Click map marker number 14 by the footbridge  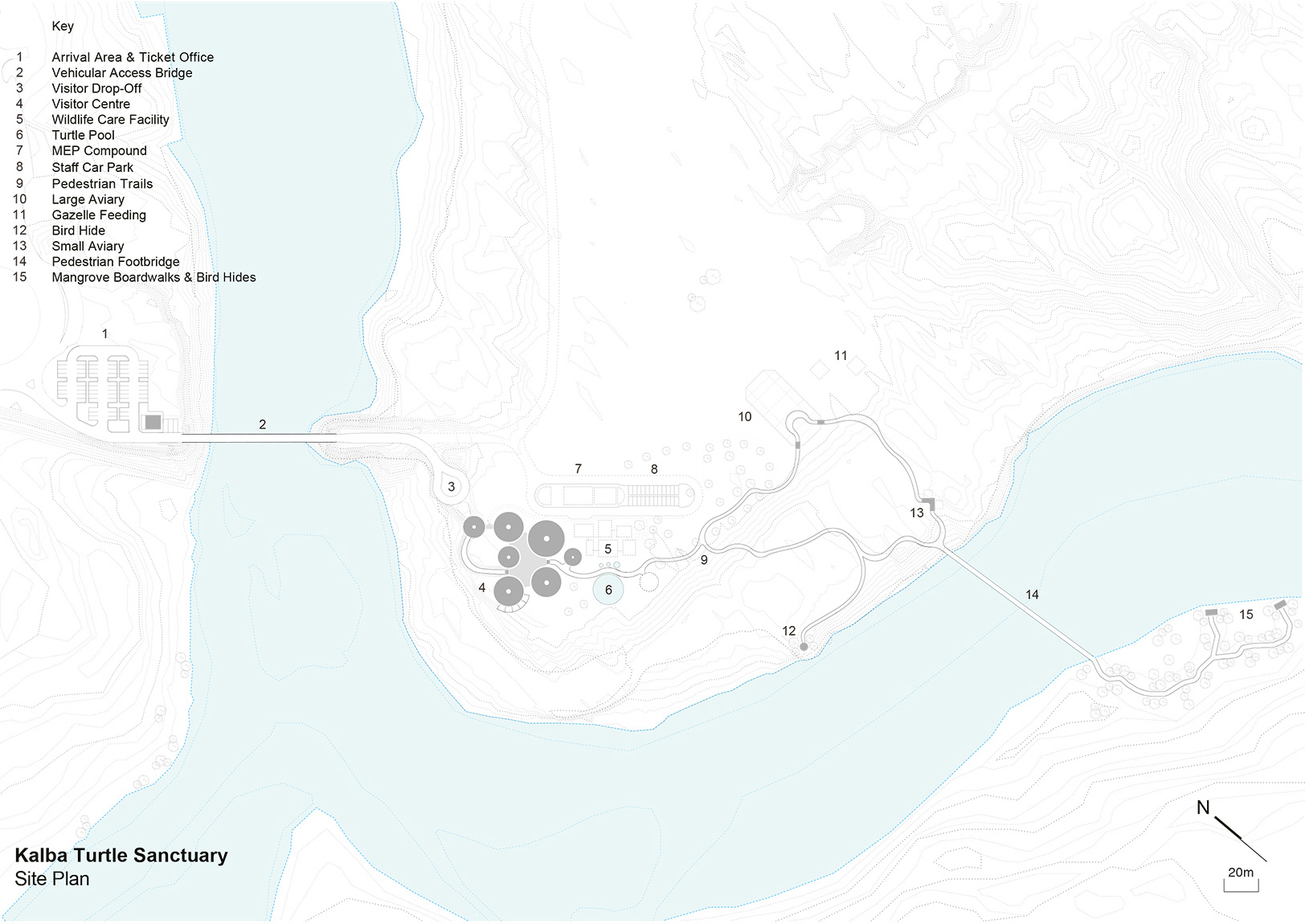pos(1032,595)
